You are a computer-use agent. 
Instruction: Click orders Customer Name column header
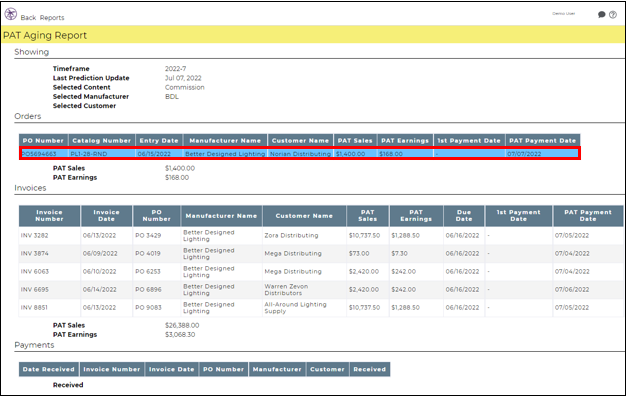pyautogui.click(x=300, y=140)
